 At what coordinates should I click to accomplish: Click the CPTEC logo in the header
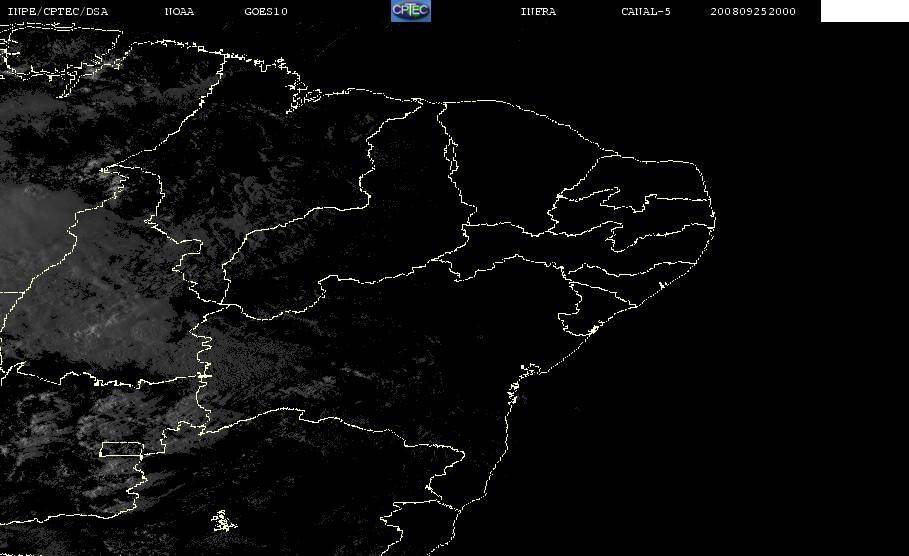pos(410,10)
